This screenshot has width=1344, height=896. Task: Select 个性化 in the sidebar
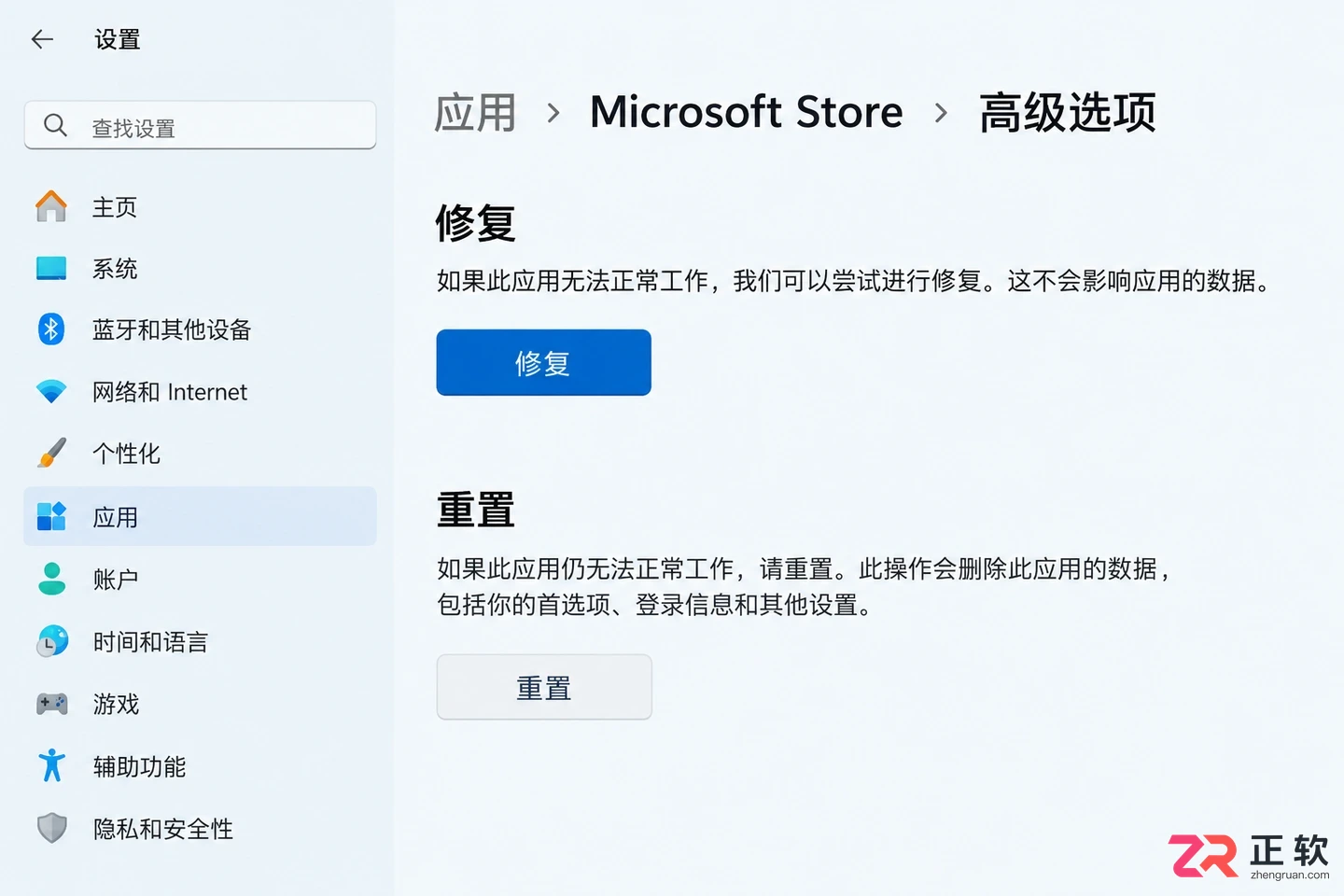point(200,454)
